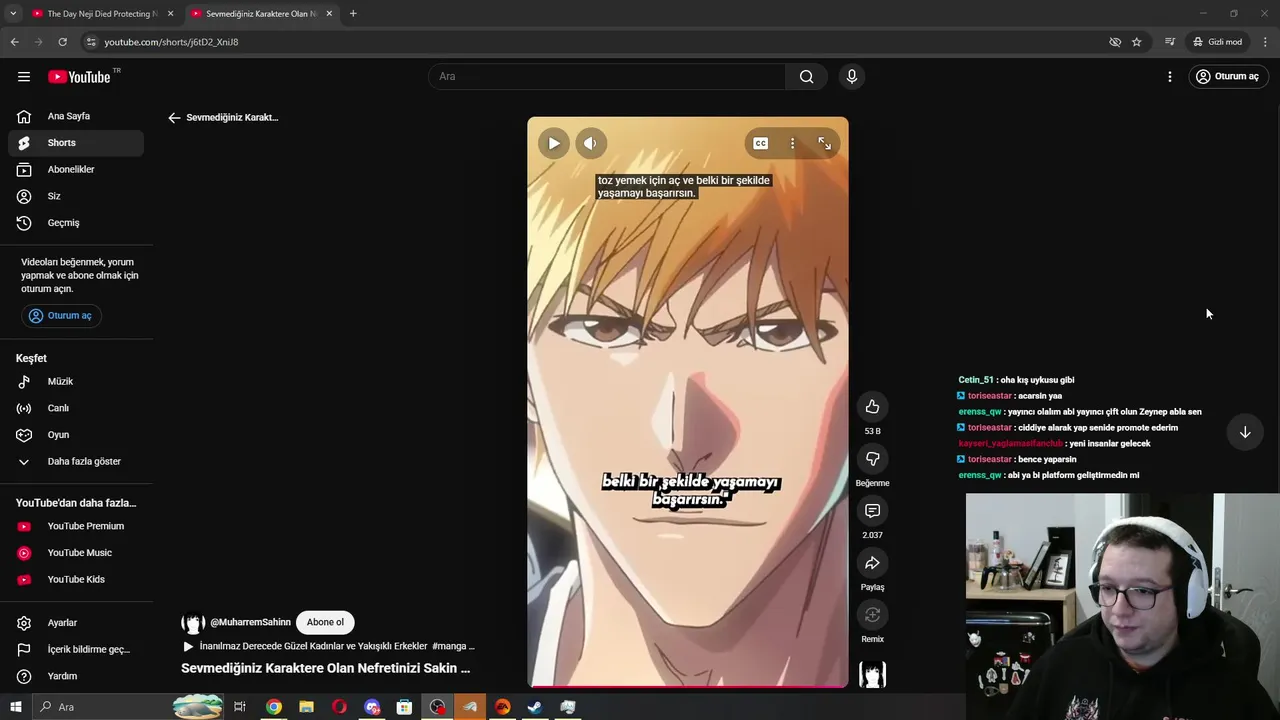Open Task View on the taskbar
1280x720 pixels.
pos(240,707)
